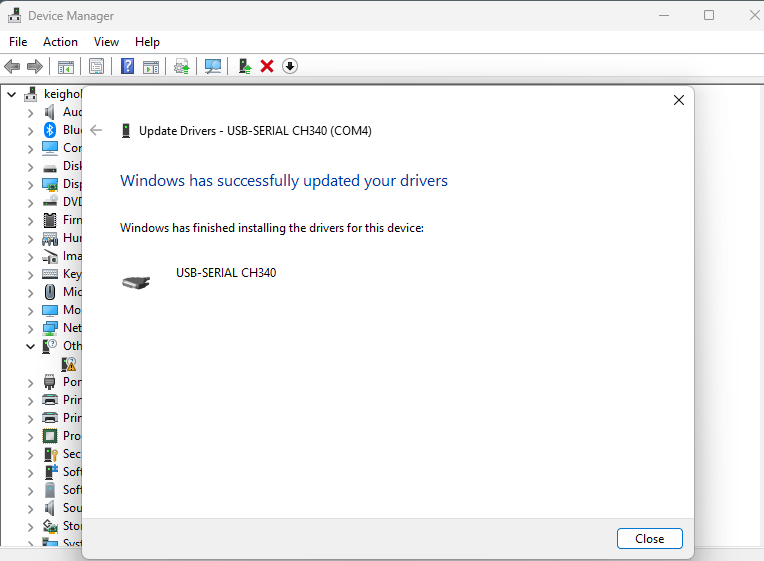The height and width of the screenshot is (561, 764).
Task: Expand the Ports category chevron
Action: tap(30, 382)
